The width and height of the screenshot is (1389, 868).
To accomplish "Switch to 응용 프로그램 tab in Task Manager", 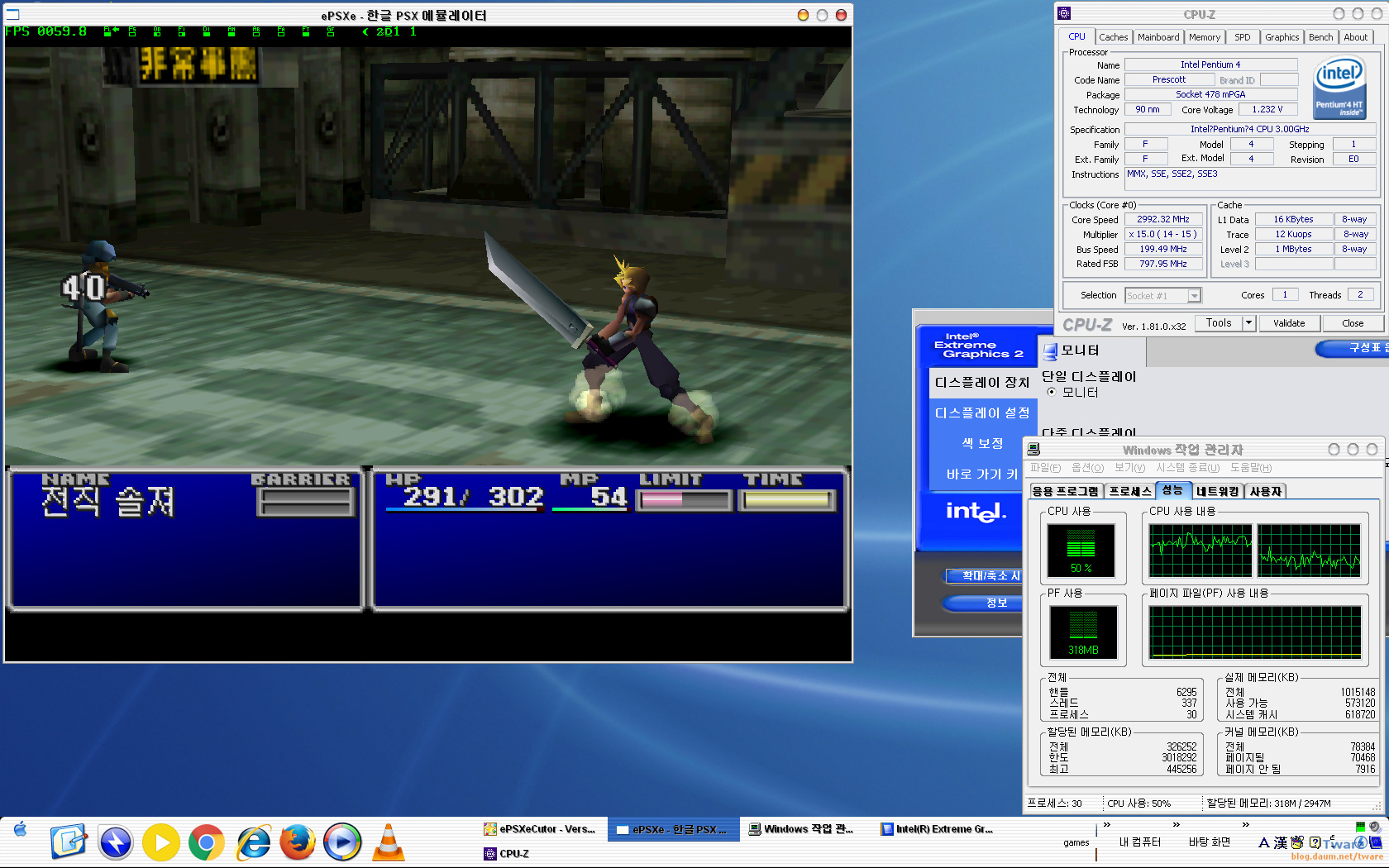I will pos(1066,491).
